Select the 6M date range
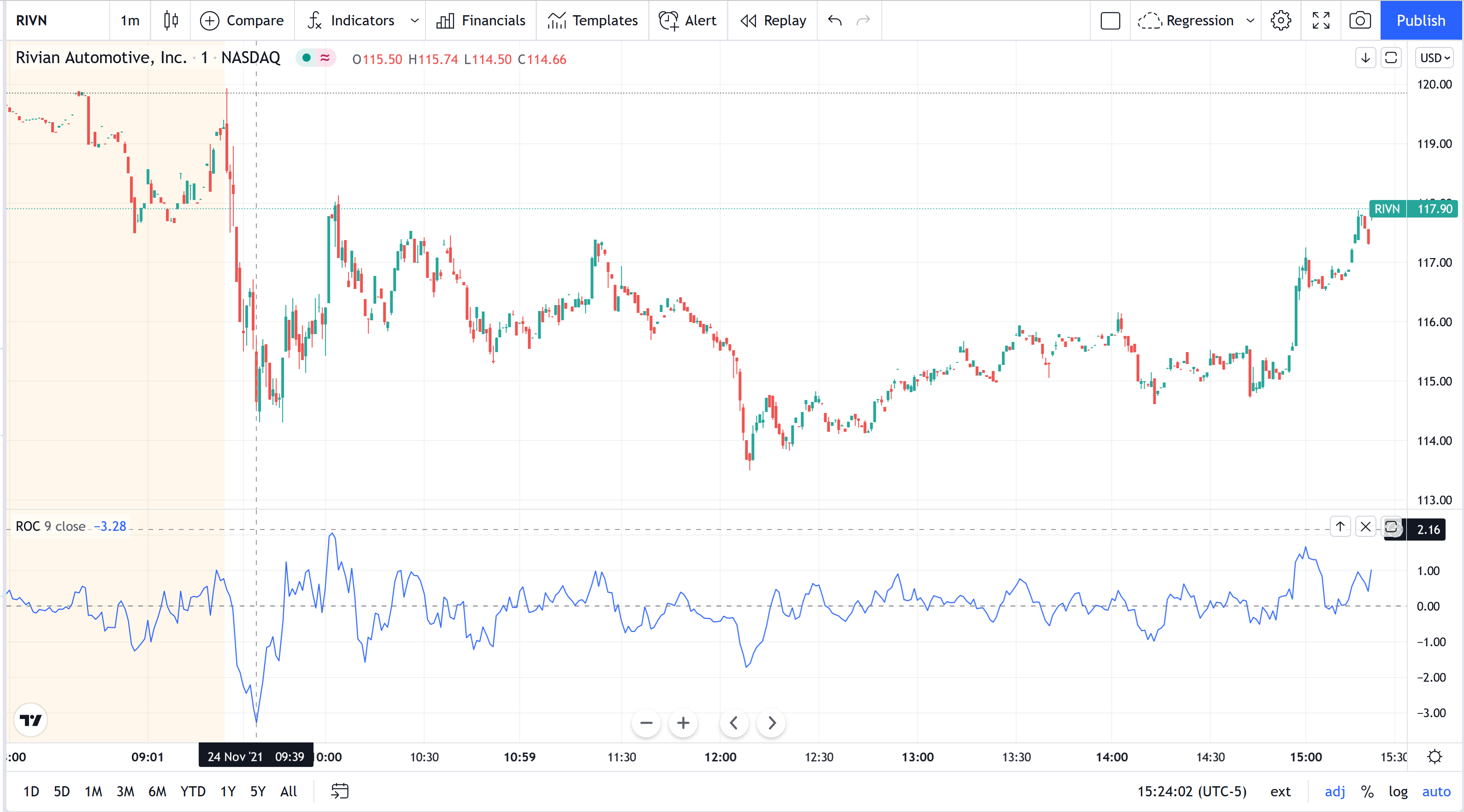The image size is (1464, 812). coord(157,792)
